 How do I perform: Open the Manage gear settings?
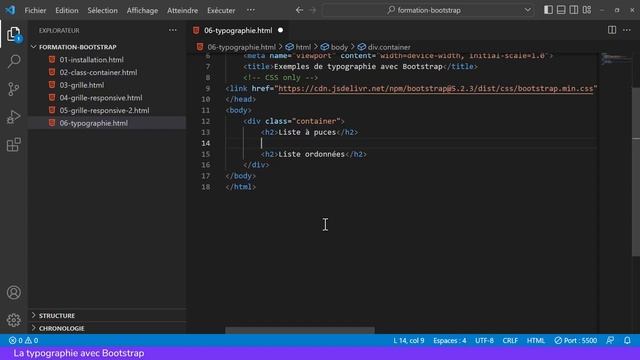pos(13,320)
